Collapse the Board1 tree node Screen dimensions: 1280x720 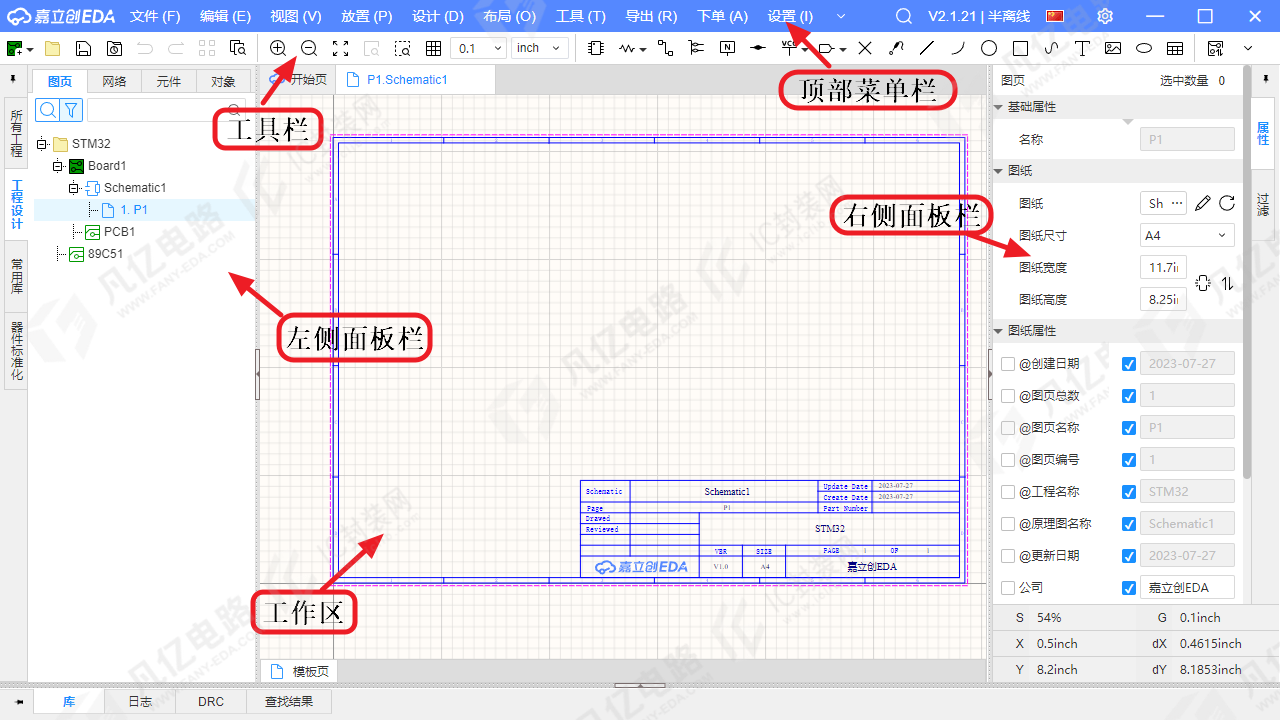coord(58,166)
